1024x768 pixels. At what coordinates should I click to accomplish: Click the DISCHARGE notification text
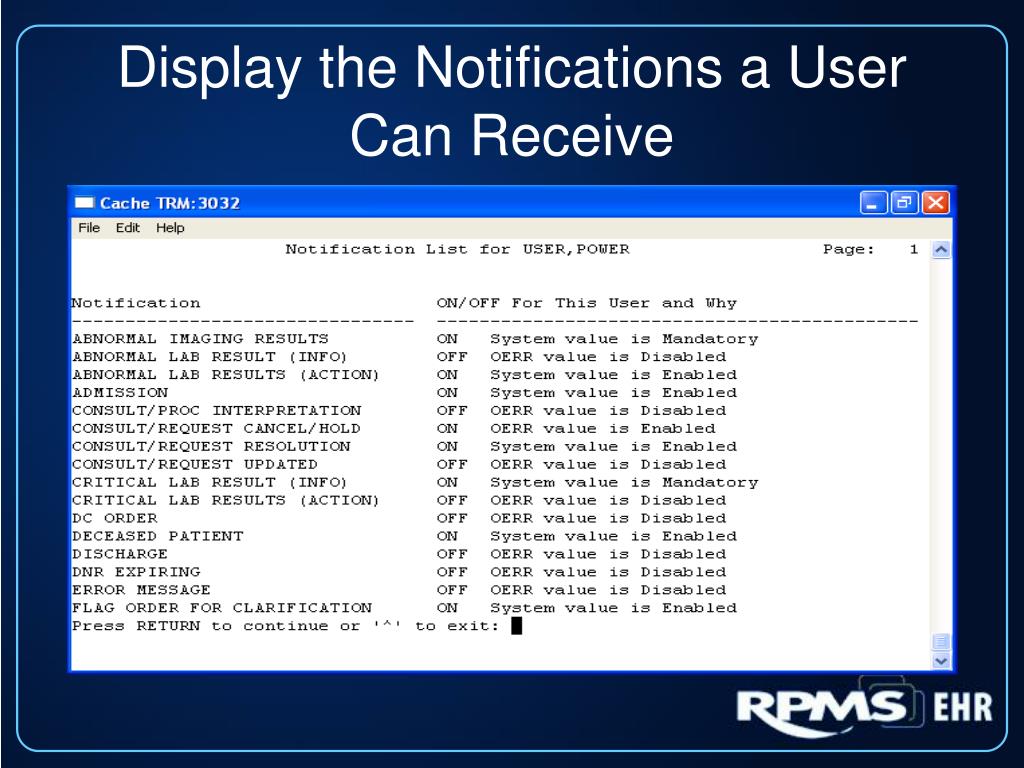click(120, 554)
